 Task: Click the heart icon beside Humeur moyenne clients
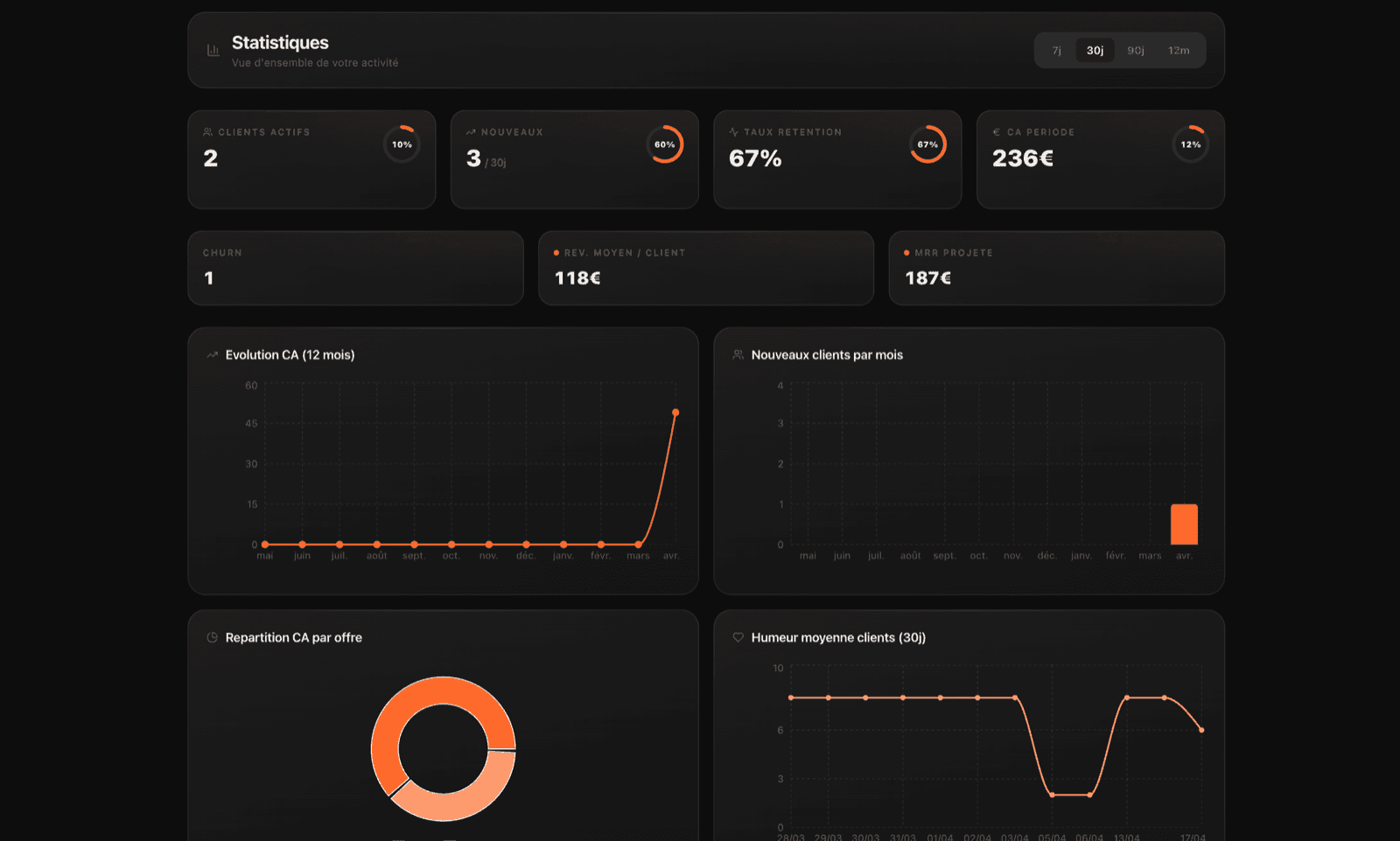click(x=737, y=637)
